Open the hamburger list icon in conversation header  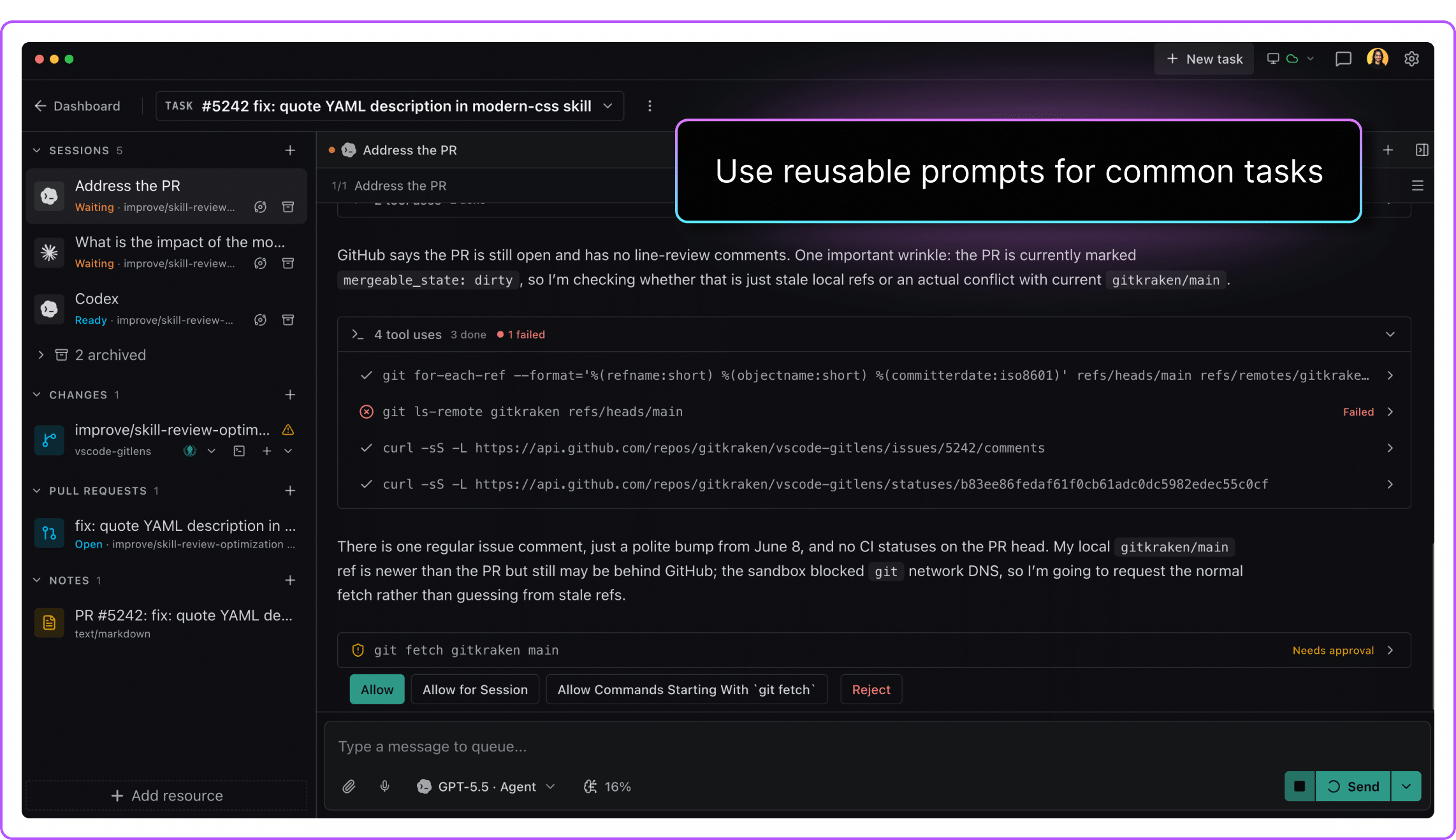[x=1418, y=186]
